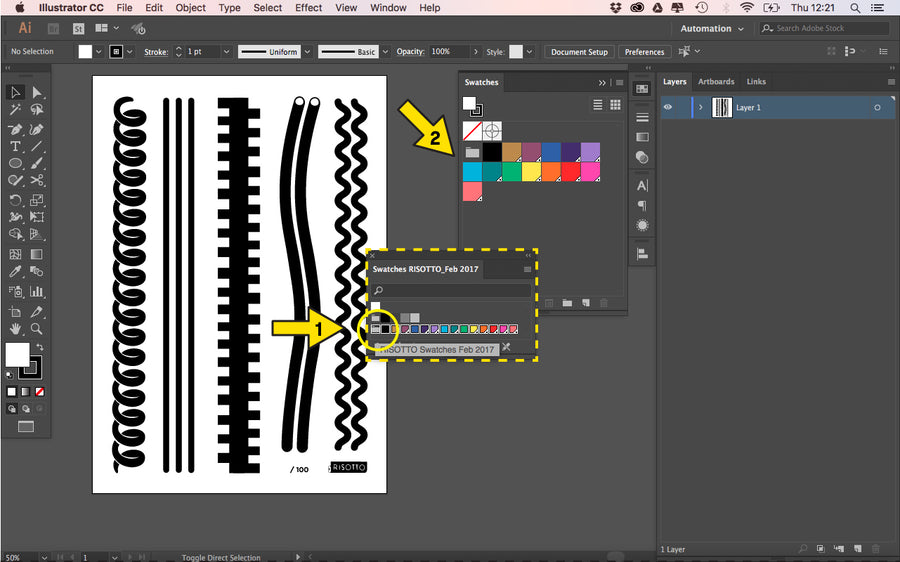
Task: Choose the Hand tool
Action: tap(15, 328)
